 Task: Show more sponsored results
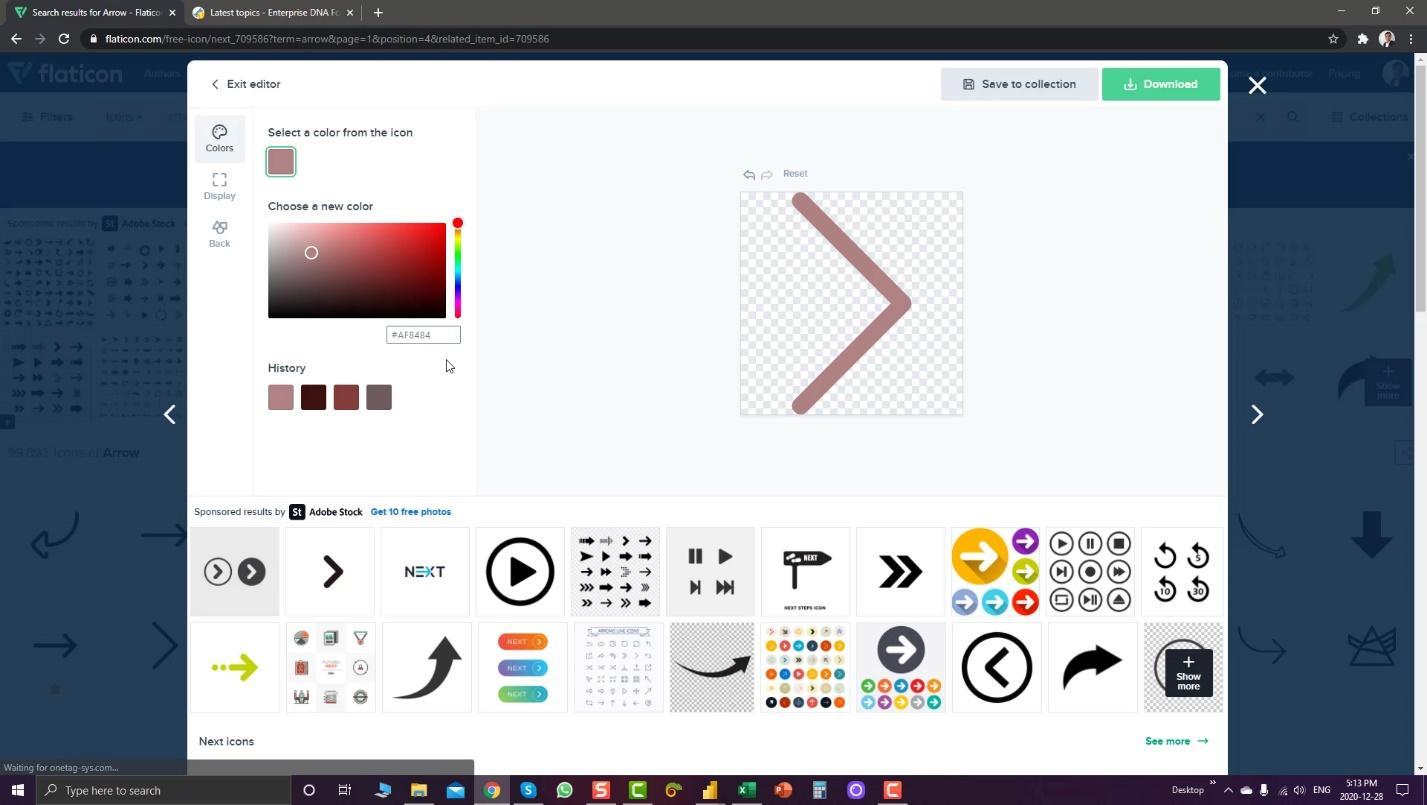pyautogui.click(x=1188, y=670)
